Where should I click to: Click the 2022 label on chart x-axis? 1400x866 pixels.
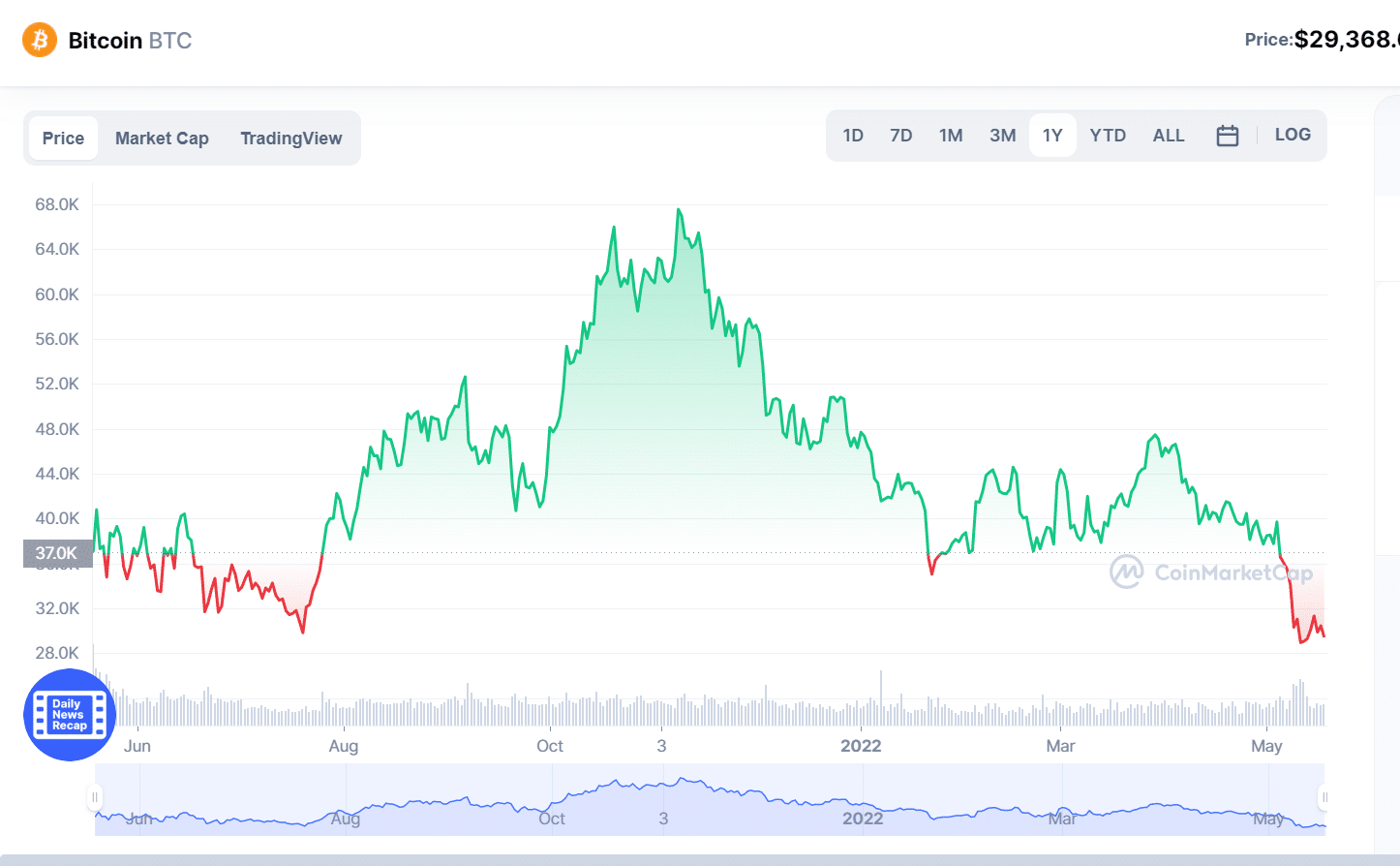coord(861,746)
